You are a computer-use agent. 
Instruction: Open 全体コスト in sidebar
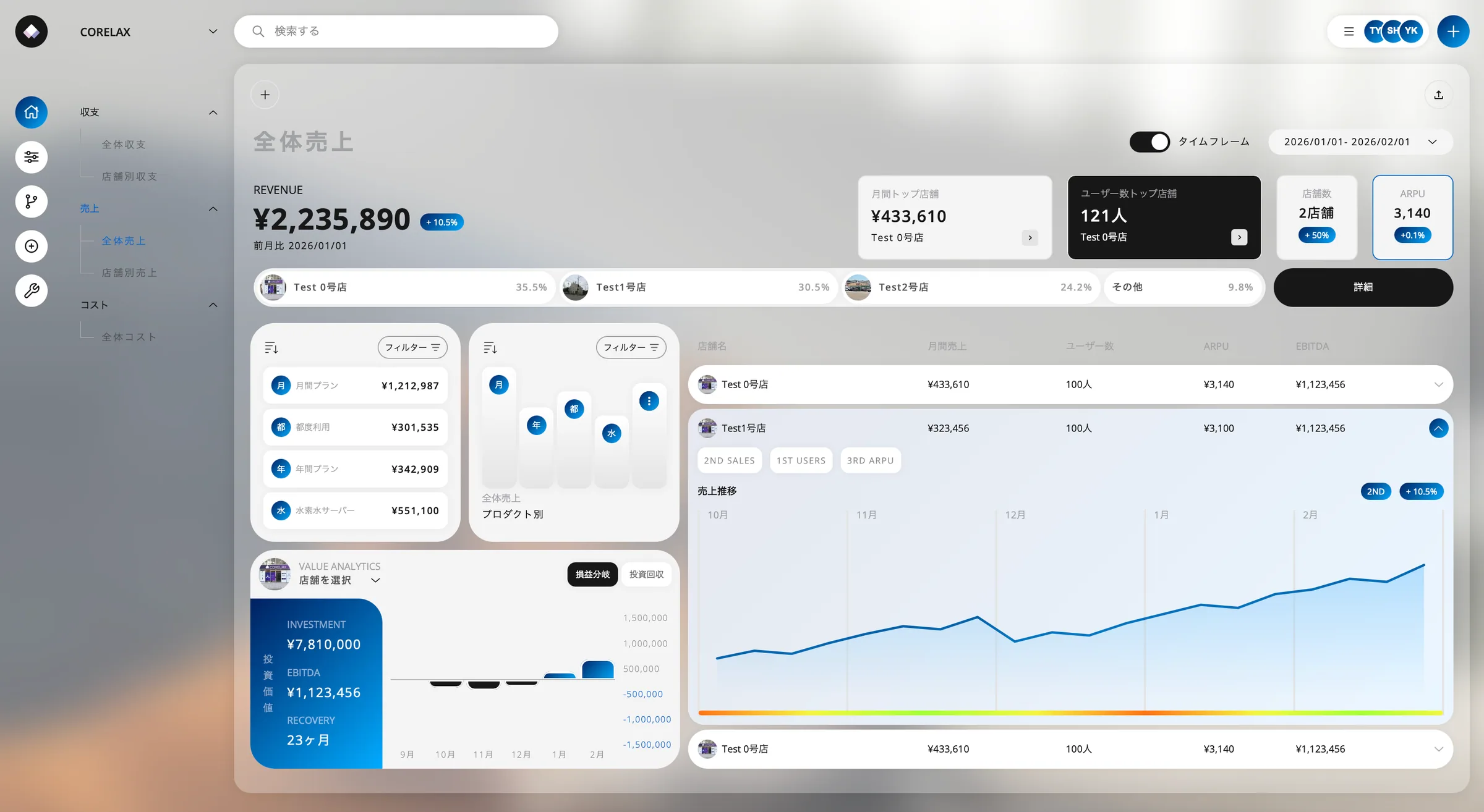tap(129, 337)
